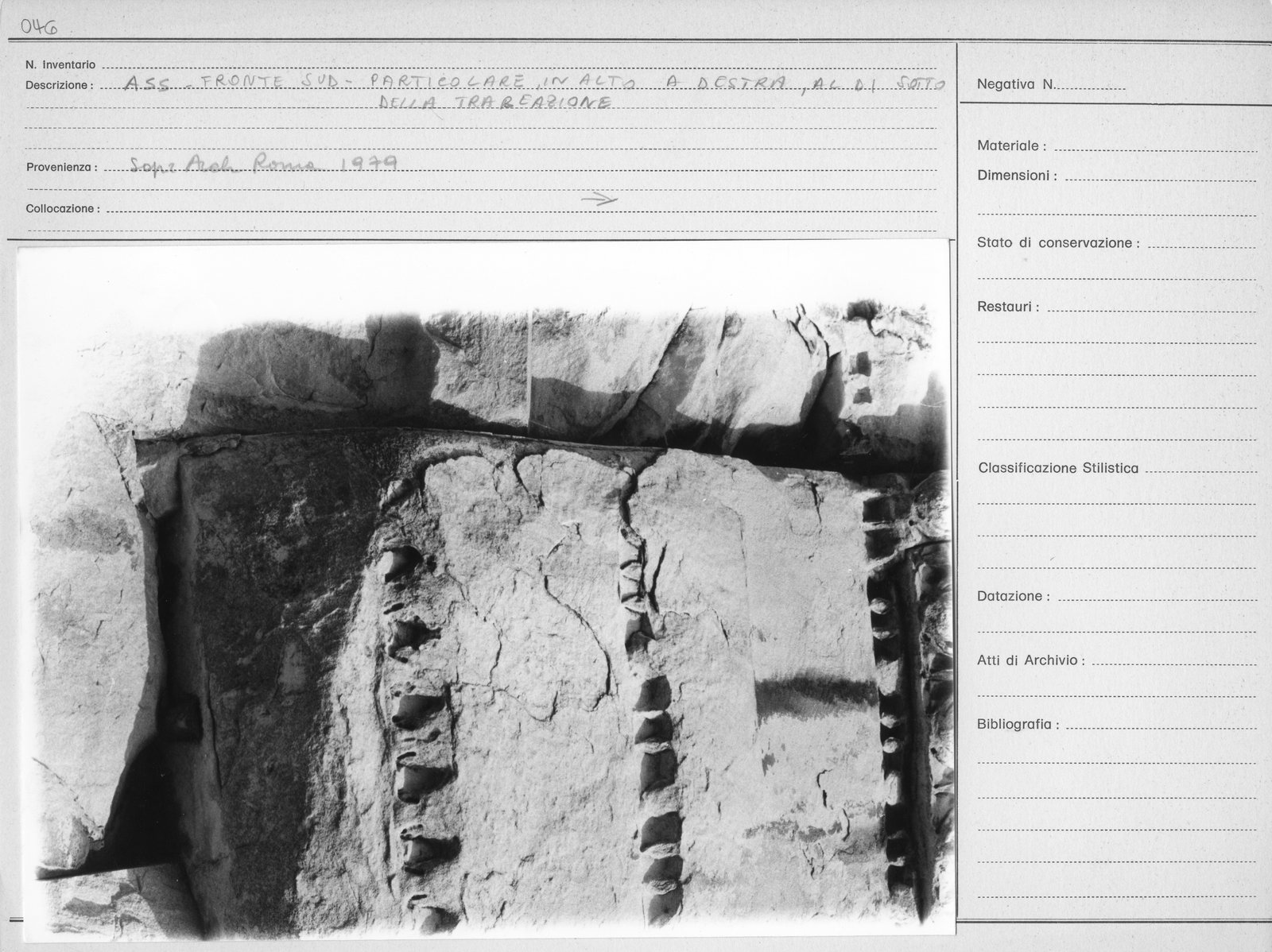1272x952 pixels.
Task: Click the 'Negativa N.' label
Action: click(x=1016, y=84)
